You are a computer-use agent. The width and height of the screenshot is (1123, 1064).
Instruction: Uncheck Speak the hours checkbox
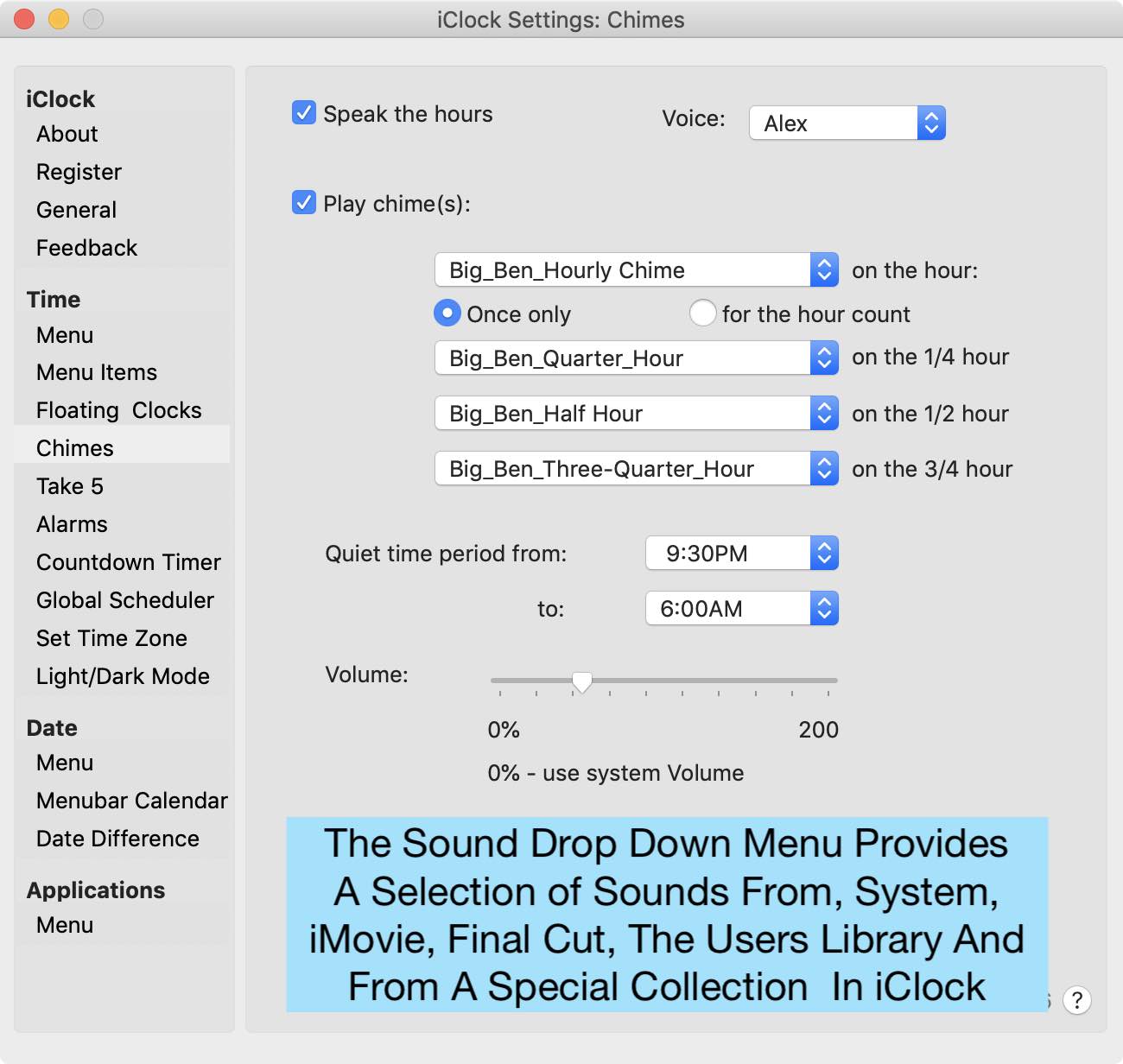point(304,113)
